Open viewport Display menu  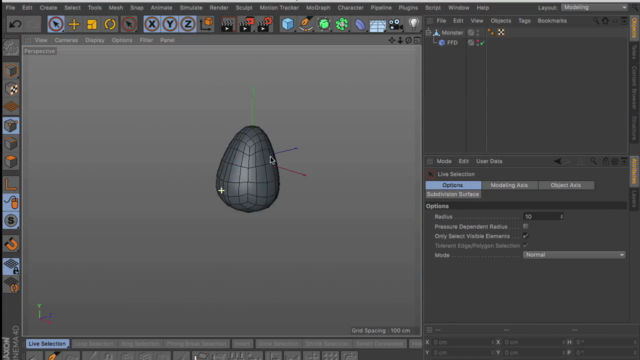(x=95, y=40)
